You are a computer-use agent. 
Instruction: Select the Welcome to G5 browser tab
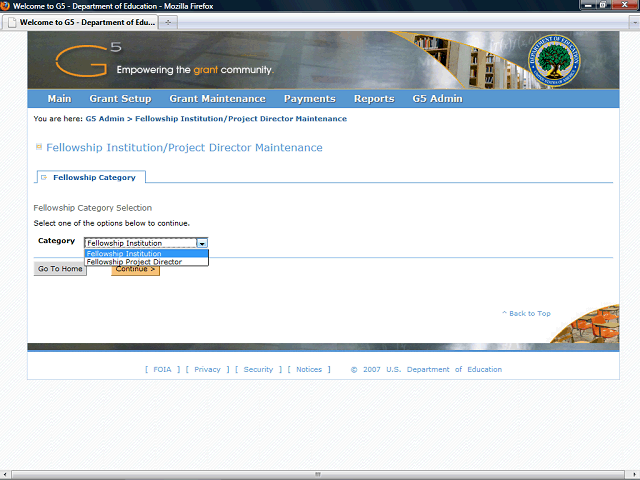coord(80,22)
